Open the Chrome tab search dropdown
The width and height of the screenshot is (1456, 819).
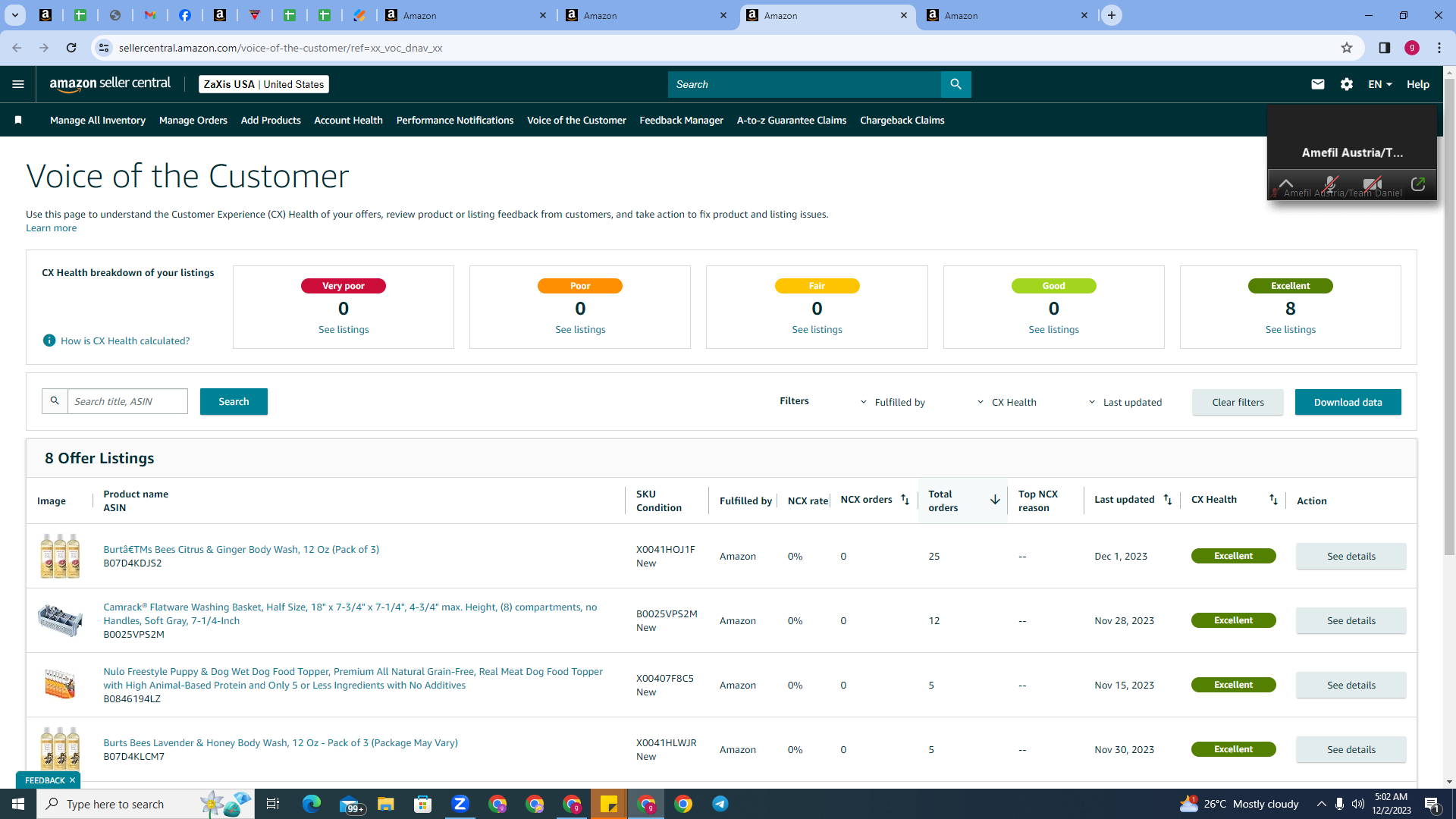point(15,15)
